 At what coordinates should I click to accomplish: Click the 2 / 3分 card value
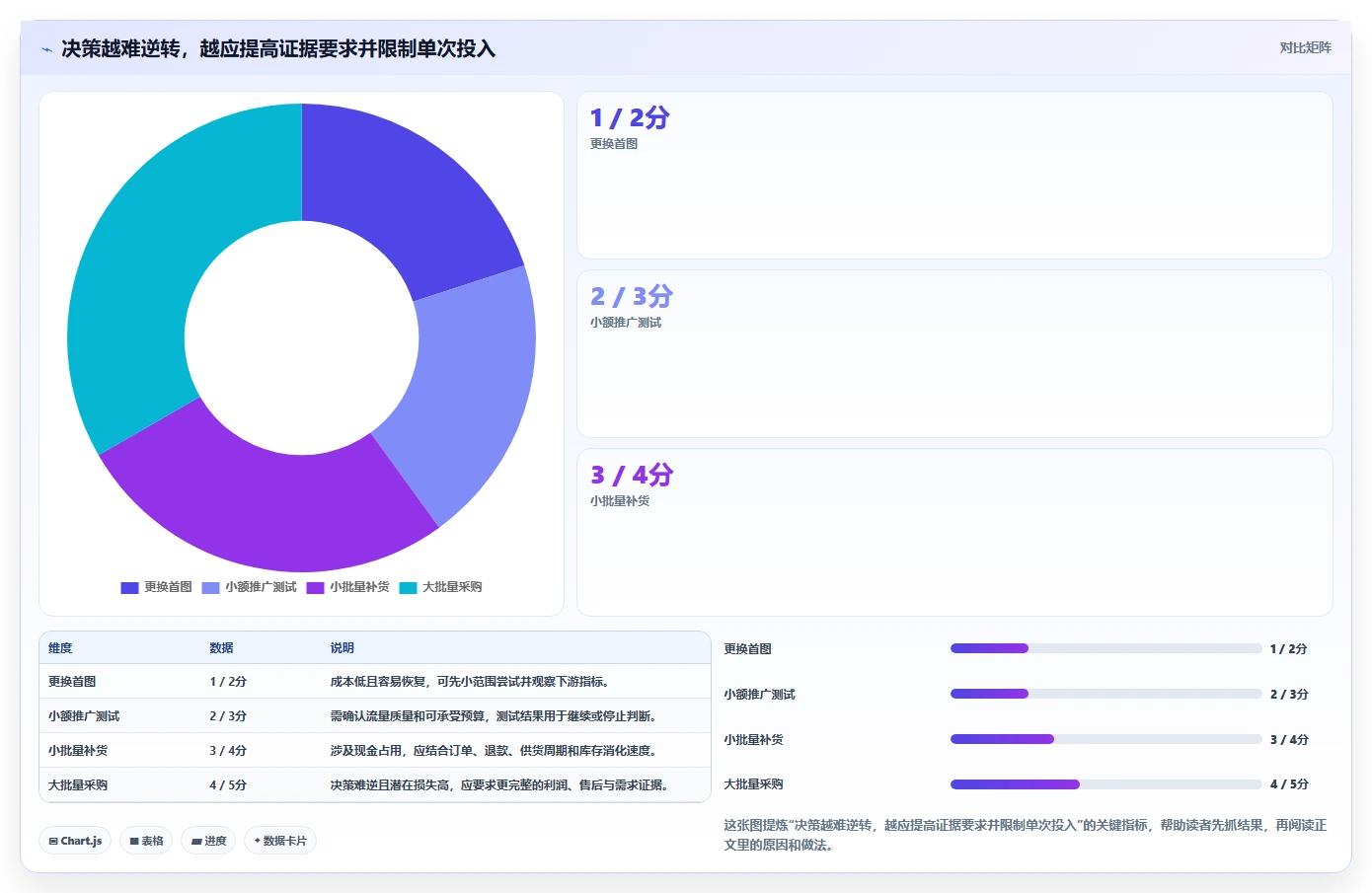pyautogui.click(x=632, y=297)
